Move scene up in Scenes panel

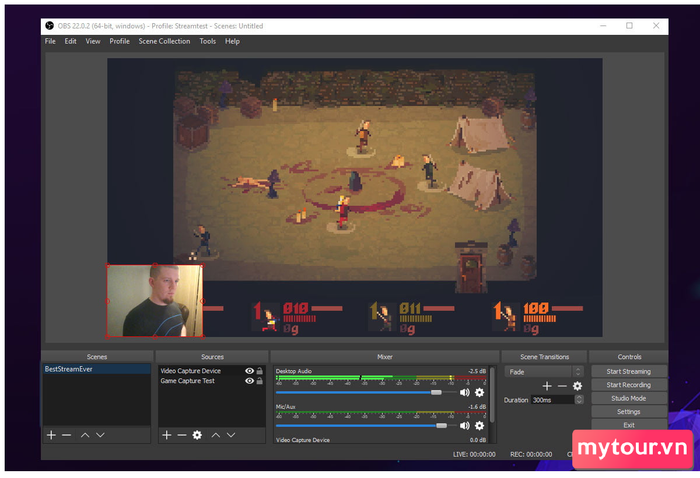pos(85,435)
